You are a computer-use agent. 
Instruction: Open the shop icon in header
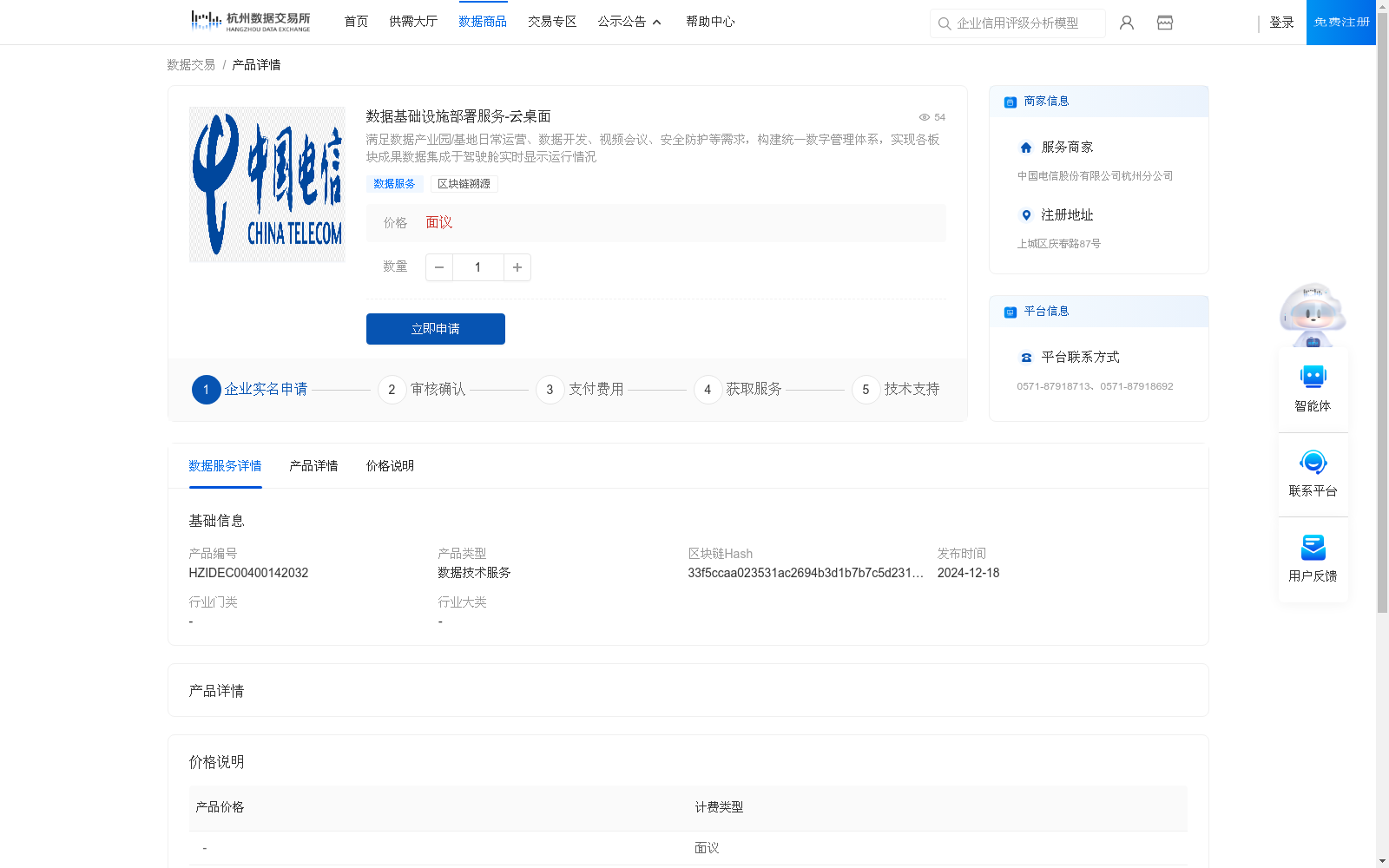click(1165, 23)
